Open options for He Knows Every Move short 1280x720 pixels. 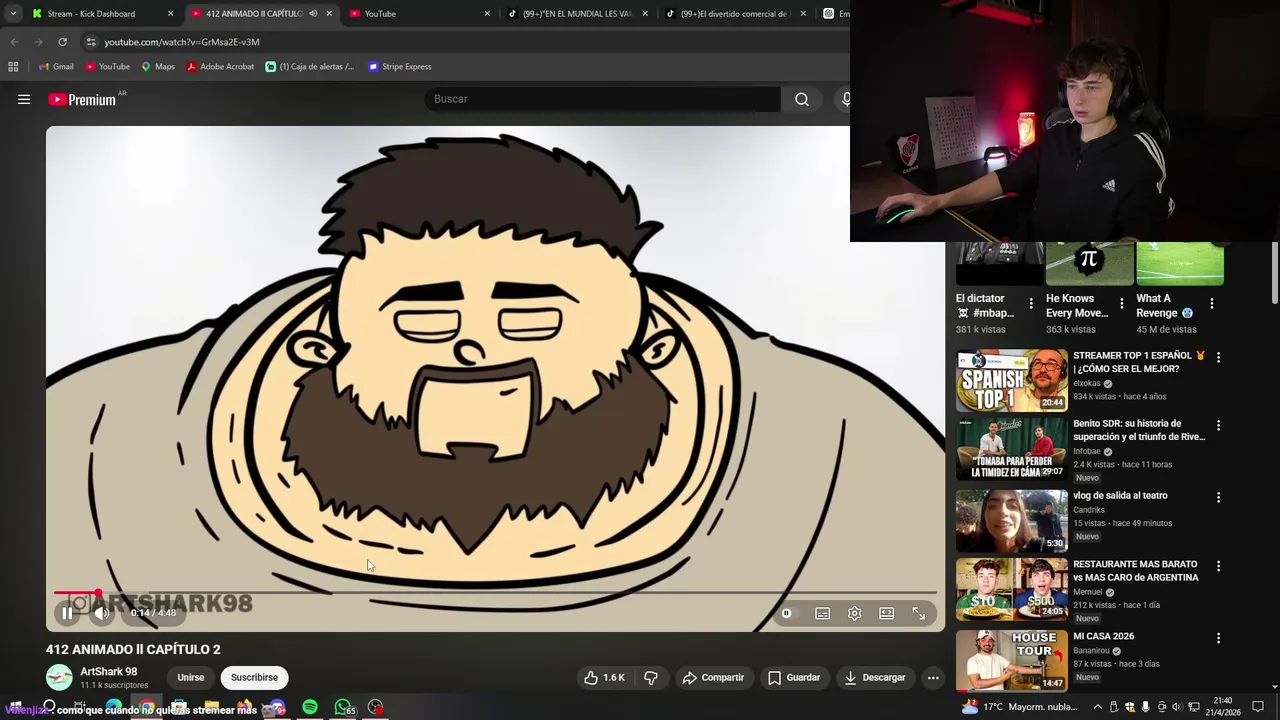(x=1121, y=303)
